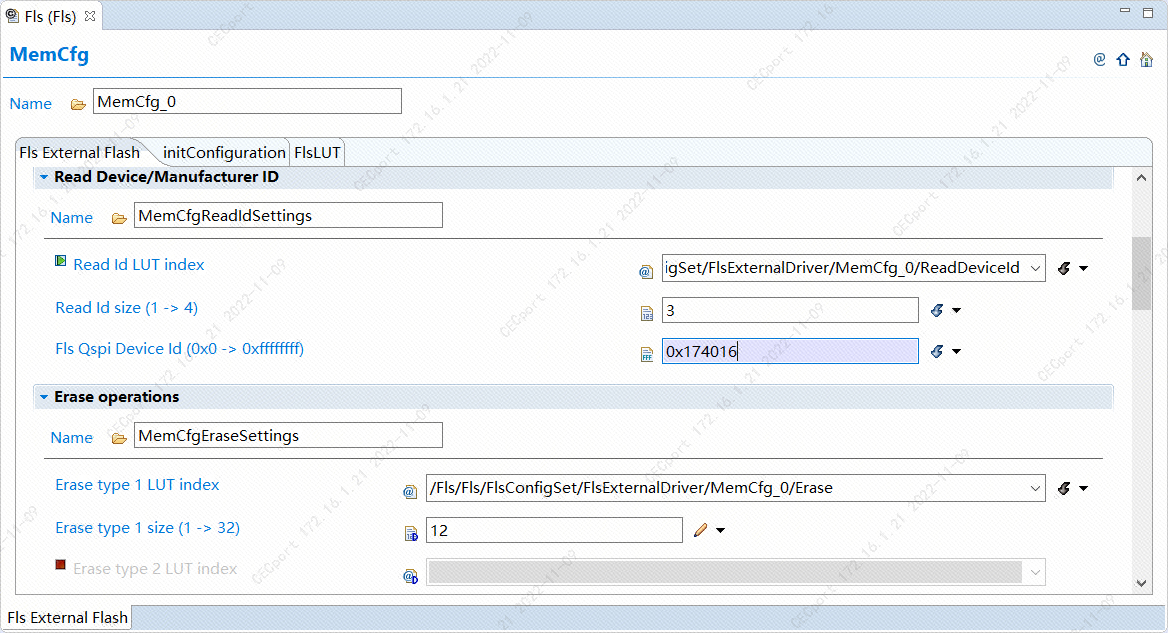Toggle the green Read Id LUT index enable box
Viewport: 1168px width, 633px height.
[61, 262]
